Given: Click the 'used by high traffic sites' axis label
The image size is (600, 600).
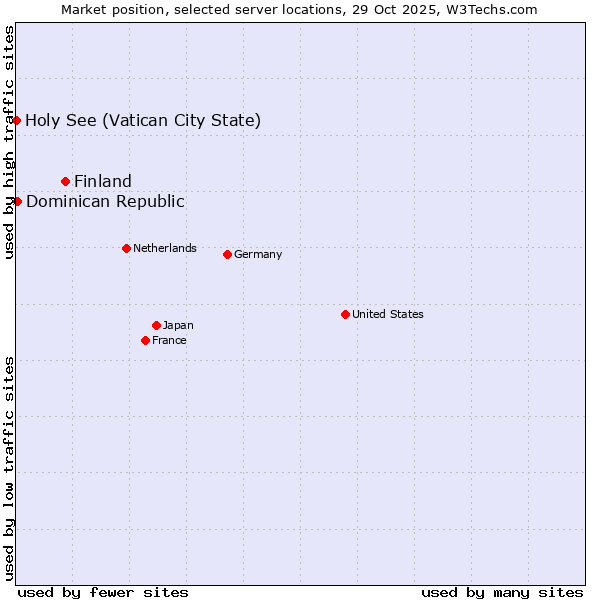Looking at the screenshot, I should (x=9, y=142).
